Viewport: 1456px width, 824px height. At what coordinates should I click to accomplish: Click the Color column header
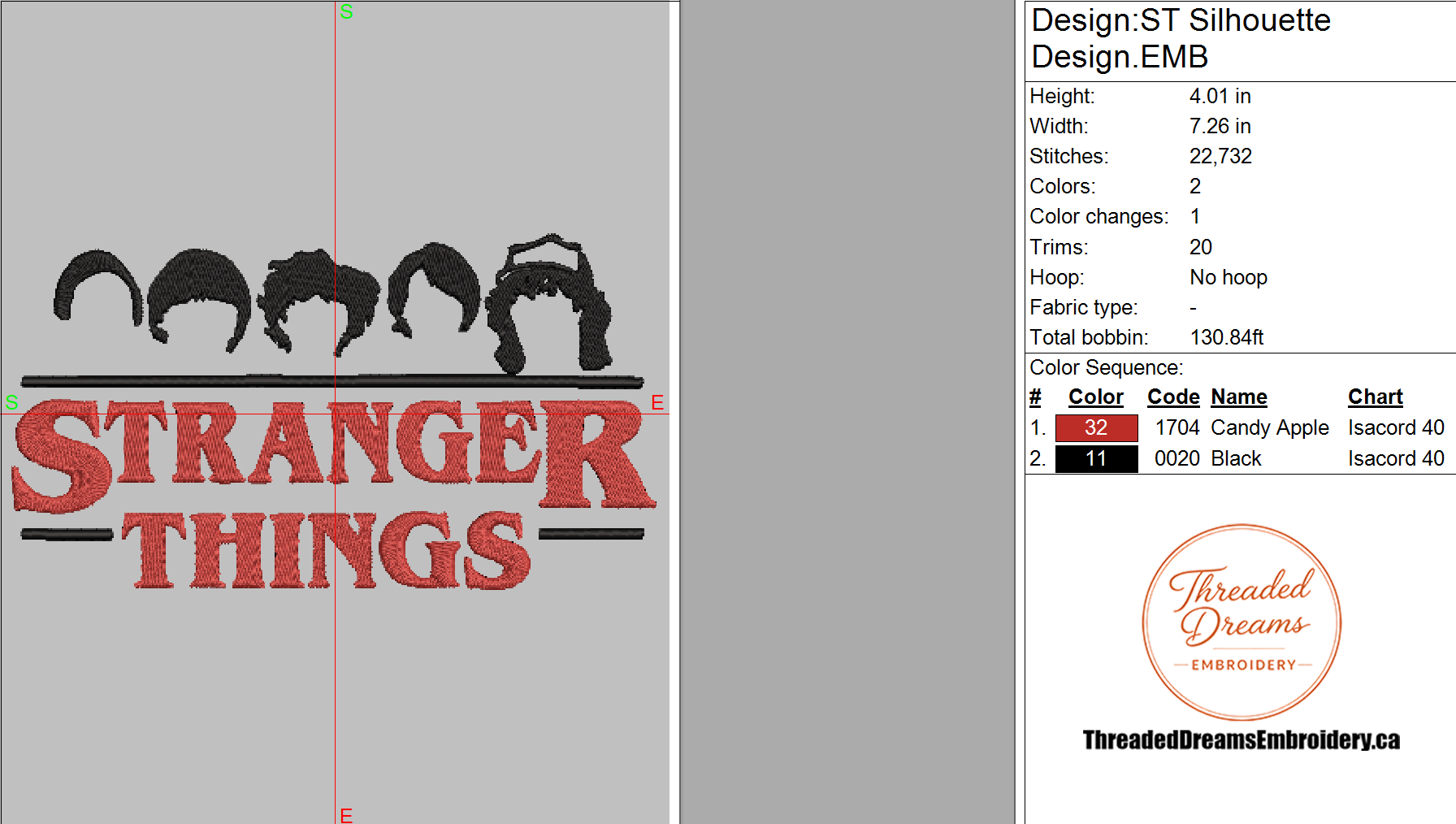coord(1095,397)
